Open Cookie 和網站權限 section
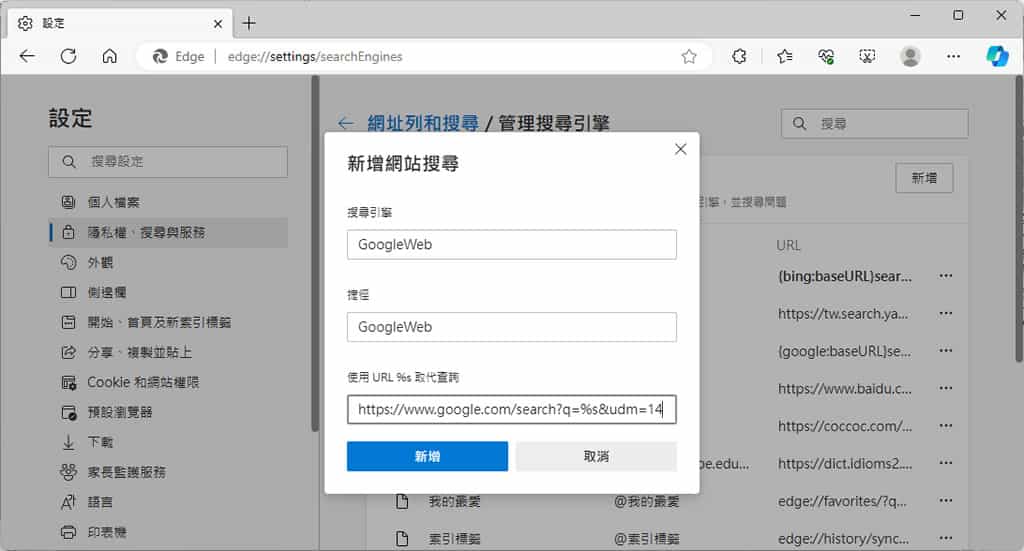 tap(168, 382)
